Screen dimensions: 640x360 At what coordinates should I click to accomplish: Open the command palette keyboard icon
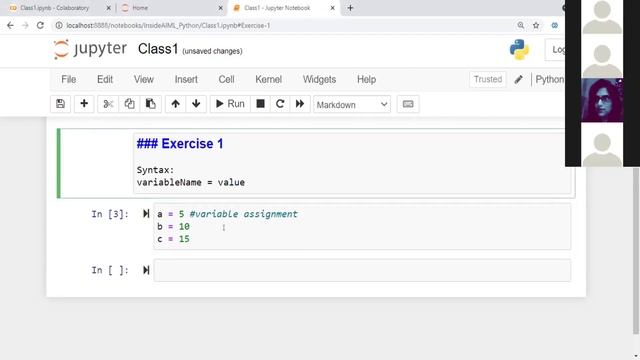408,104
